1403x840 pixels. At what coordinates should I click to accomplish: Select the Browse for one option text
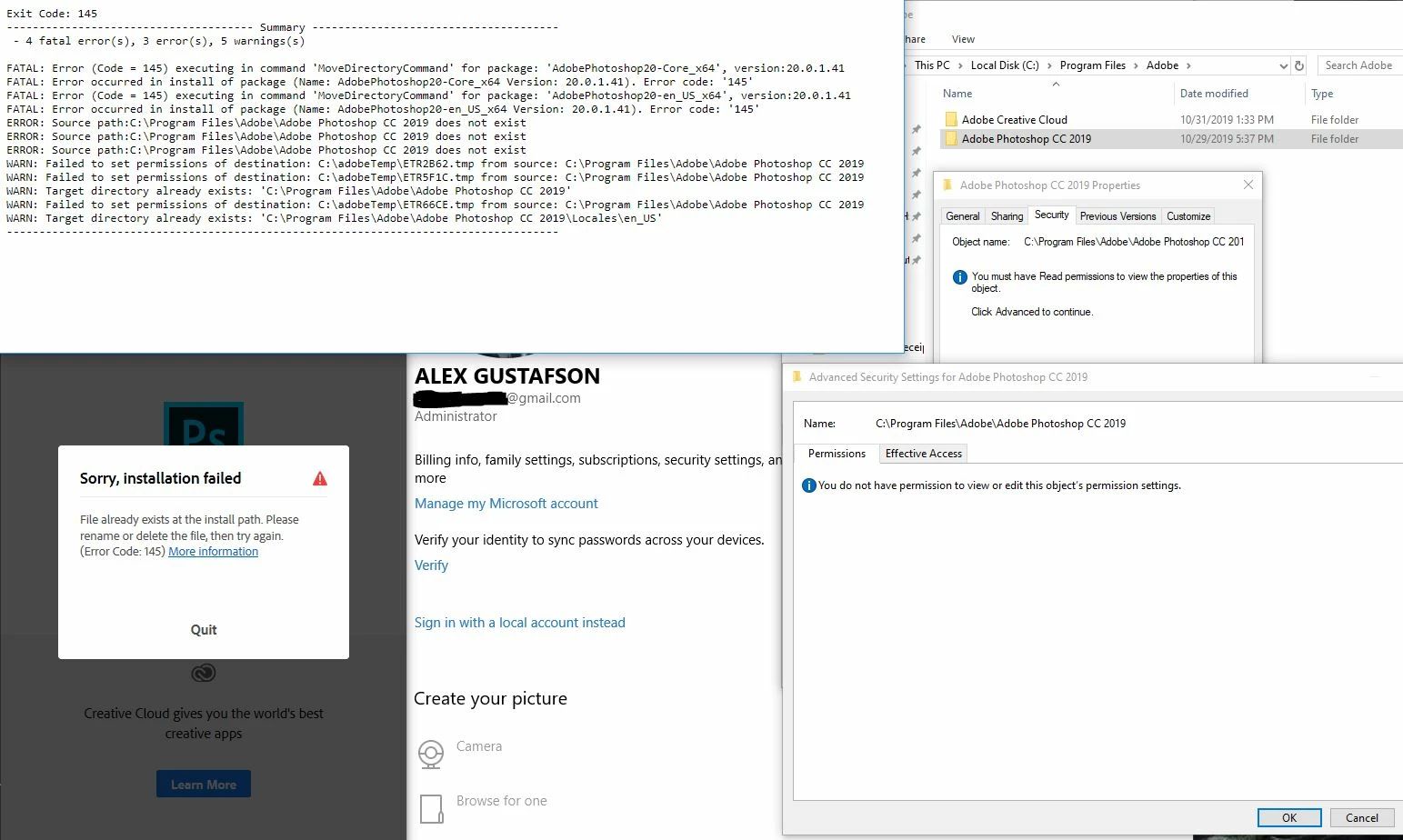502,801
